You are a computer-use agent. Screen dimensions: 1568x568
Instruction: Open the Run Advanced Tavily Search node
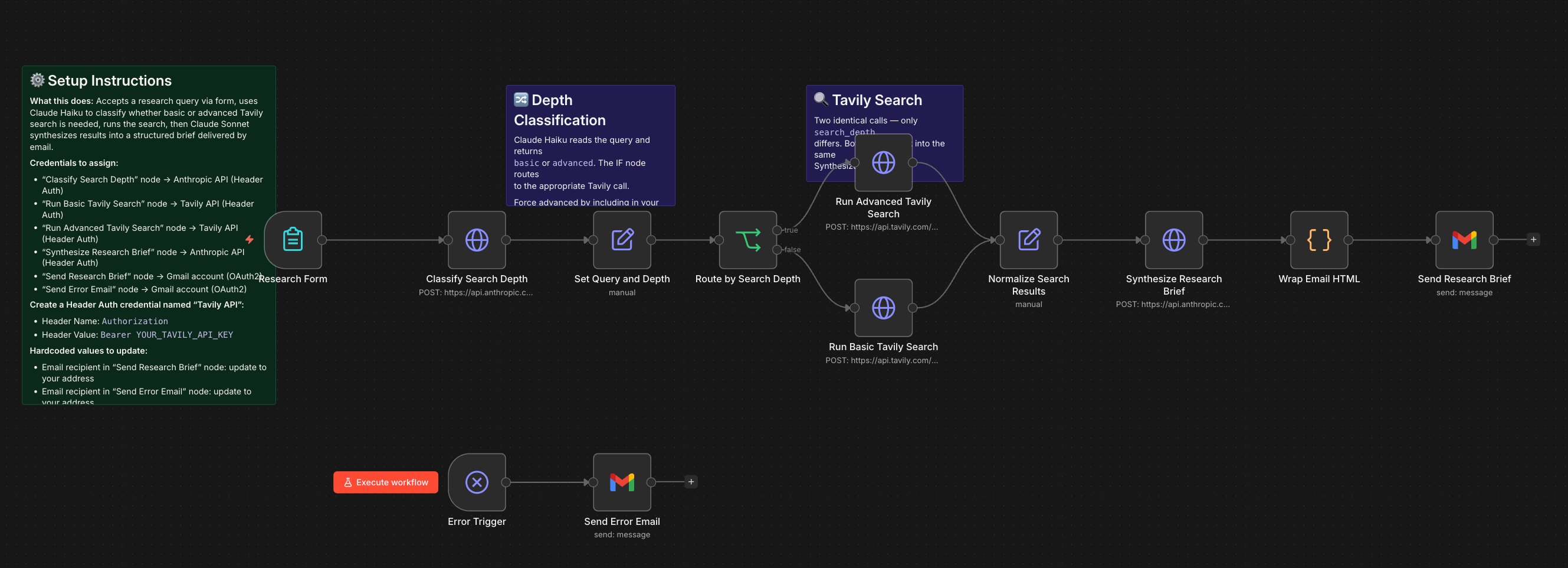[x=883, y=162]
